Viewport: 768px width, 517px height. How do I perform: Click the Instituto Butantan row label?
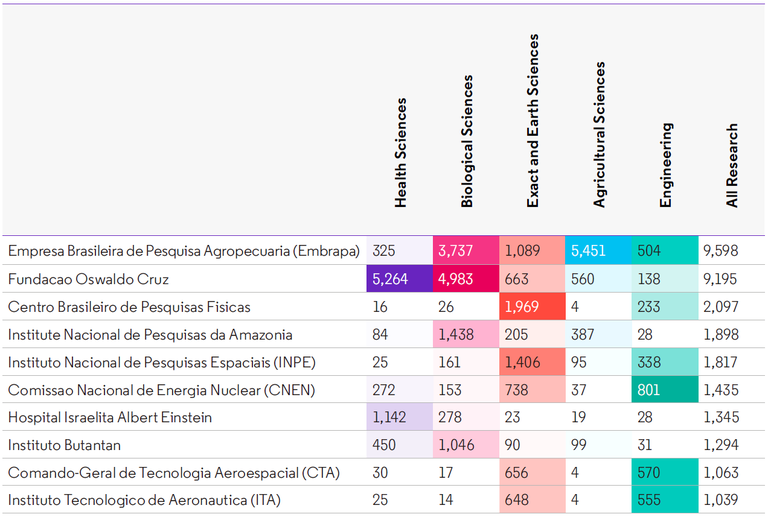click(x=64, y=444)
